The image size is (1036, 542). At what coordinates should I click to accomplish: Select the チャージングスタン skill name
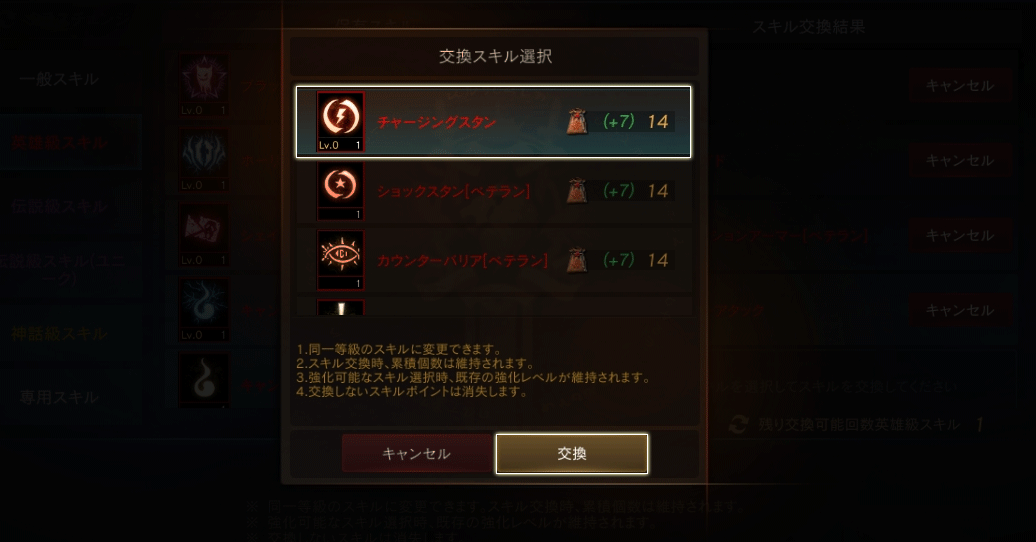tap(437, 122)
